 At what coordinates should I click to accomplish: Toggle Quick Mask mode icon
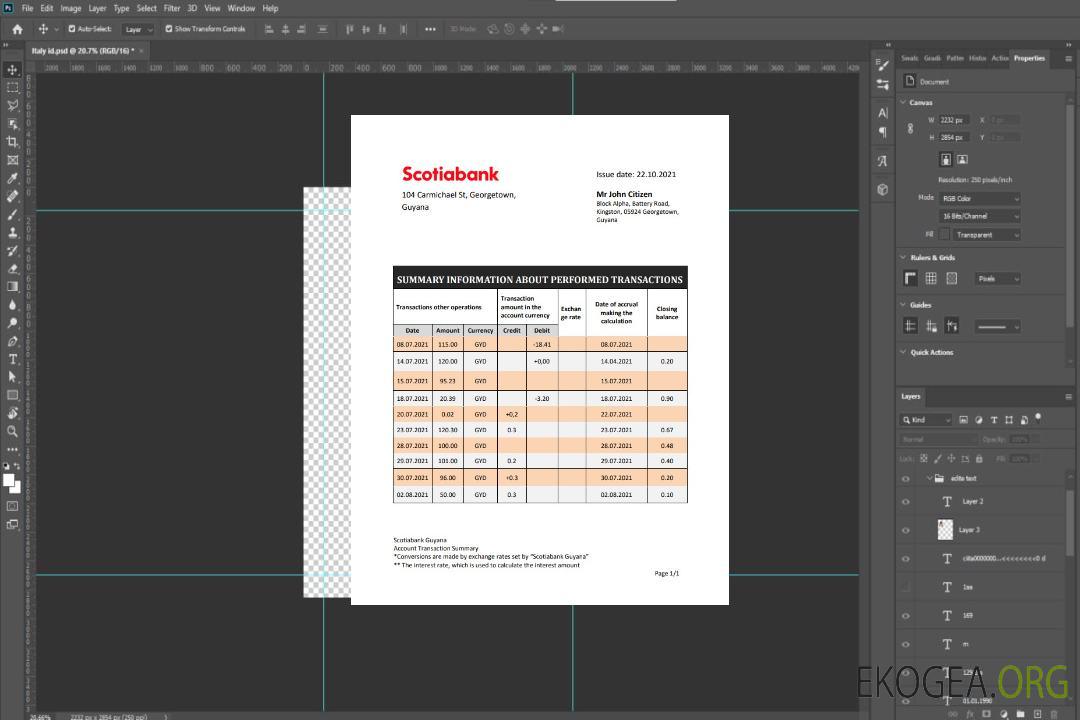point(12,506)
